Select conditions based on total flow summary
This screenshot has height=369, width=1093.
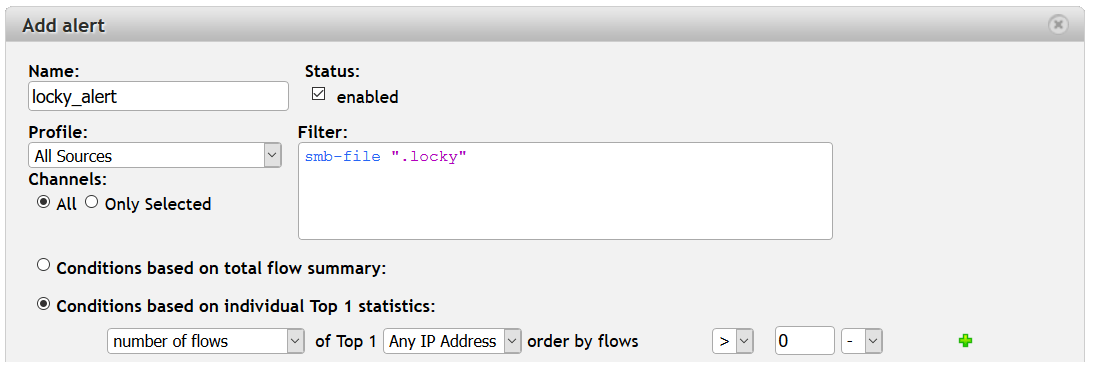click(x=44, y=265)
